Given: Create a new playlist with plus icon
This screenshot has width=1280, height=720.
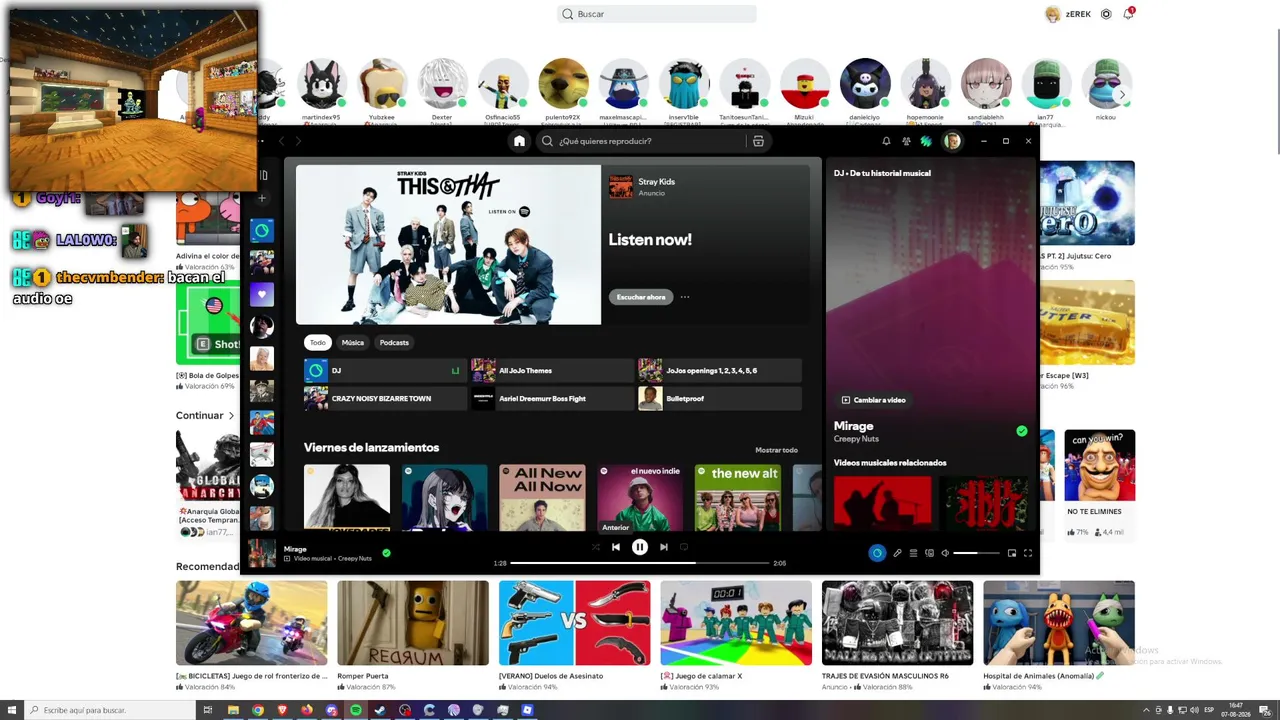Looking at the screenshot, I should pos(262,198).
